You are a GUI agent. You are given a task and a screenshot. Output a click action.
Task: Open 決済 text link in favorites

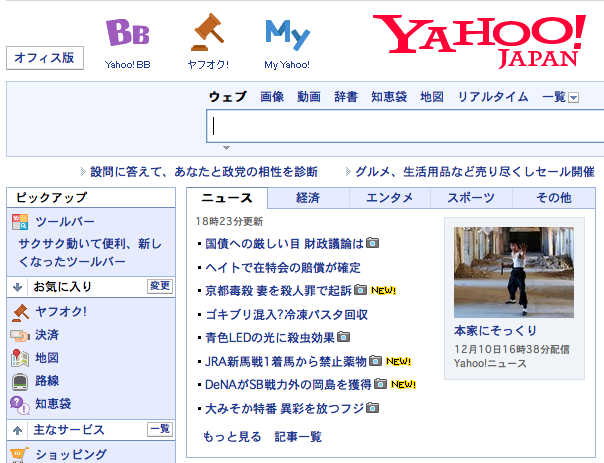coord(47,335)
